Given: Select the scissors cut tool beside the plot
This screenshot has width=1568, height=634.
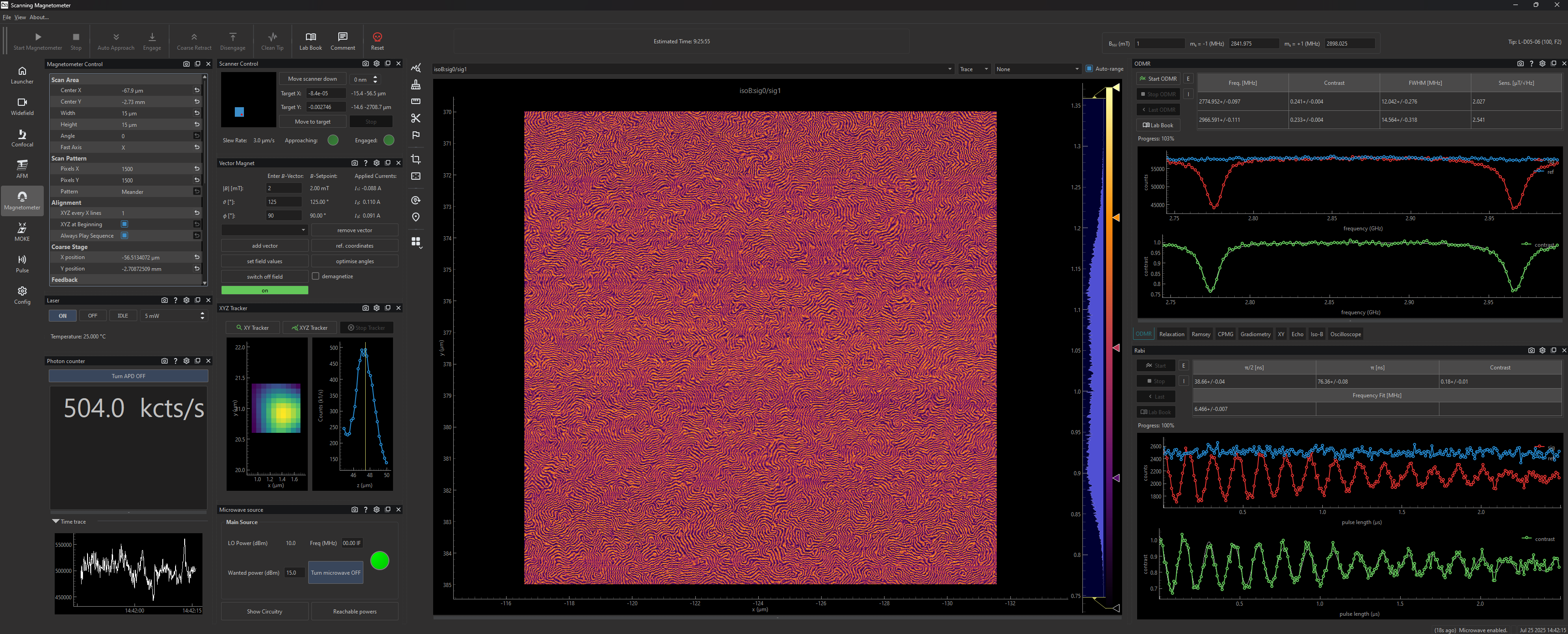Looking at the screenshot, I should click(x=416, y=118).
